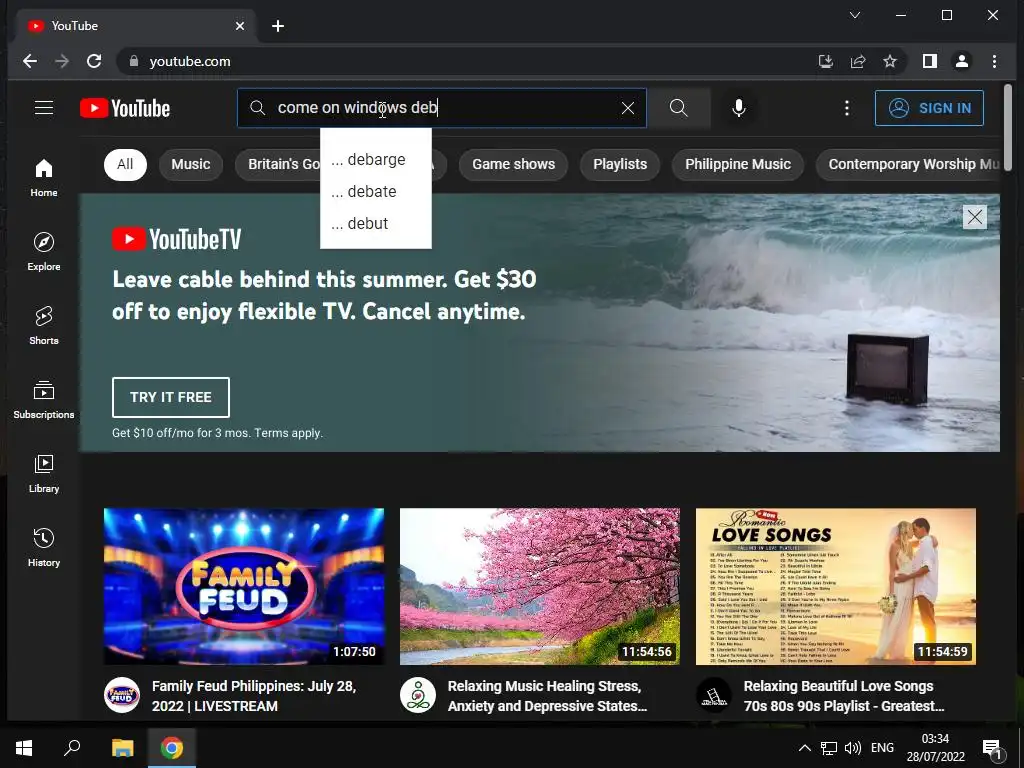1024x768 pixels.
Task: Select the All filter chip
Action: tap(125, 164)
